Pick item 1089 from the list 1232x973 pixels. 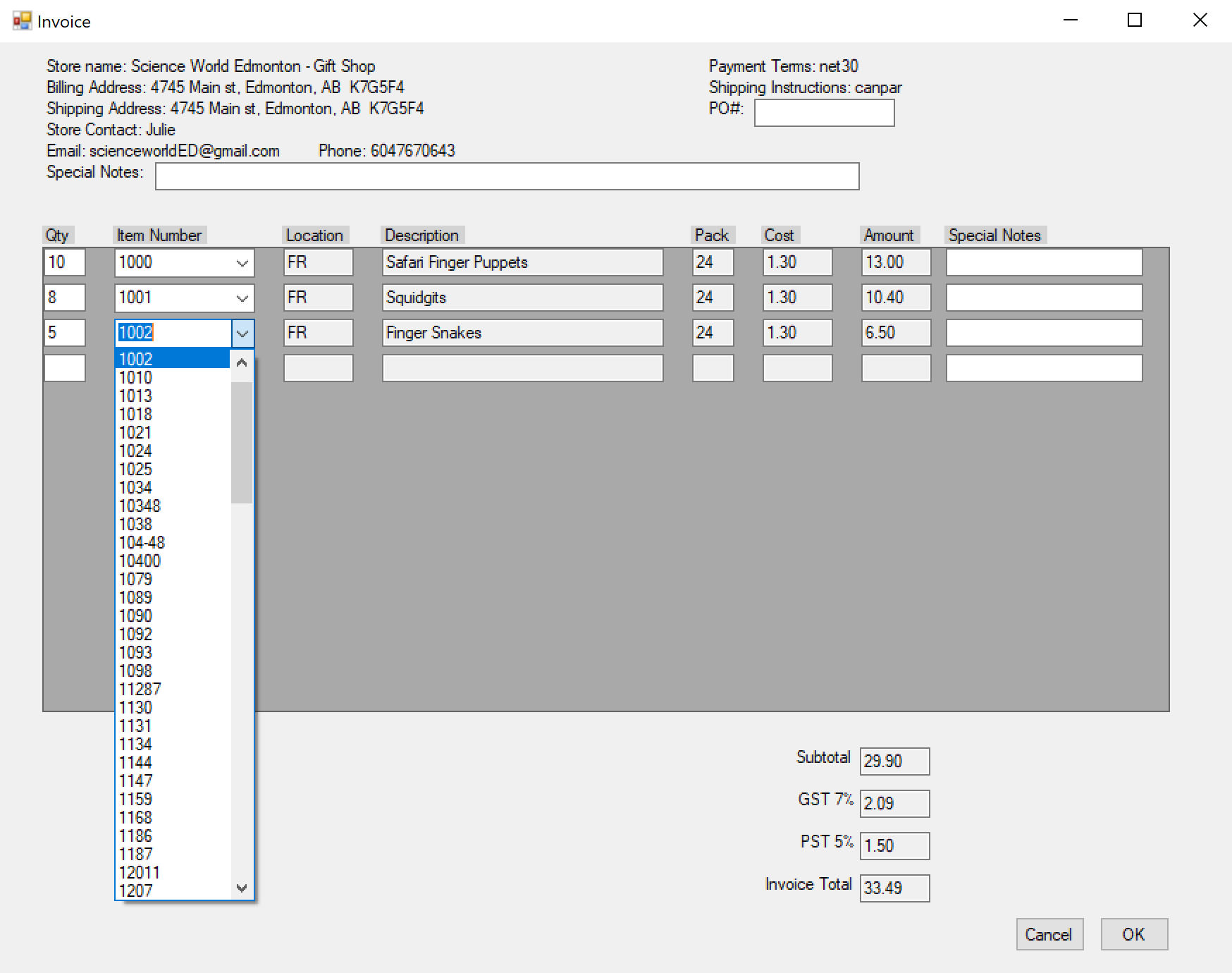173,597
